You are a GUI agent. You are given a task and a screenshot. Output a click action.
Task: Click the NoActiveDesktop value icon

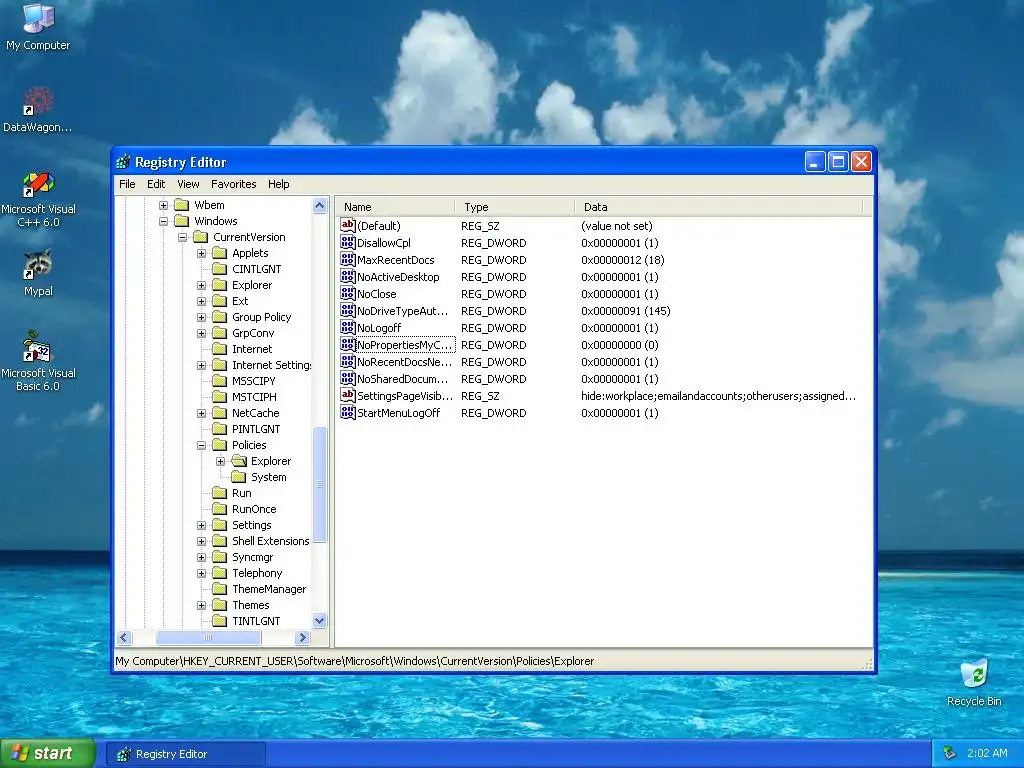coord(347,276)
